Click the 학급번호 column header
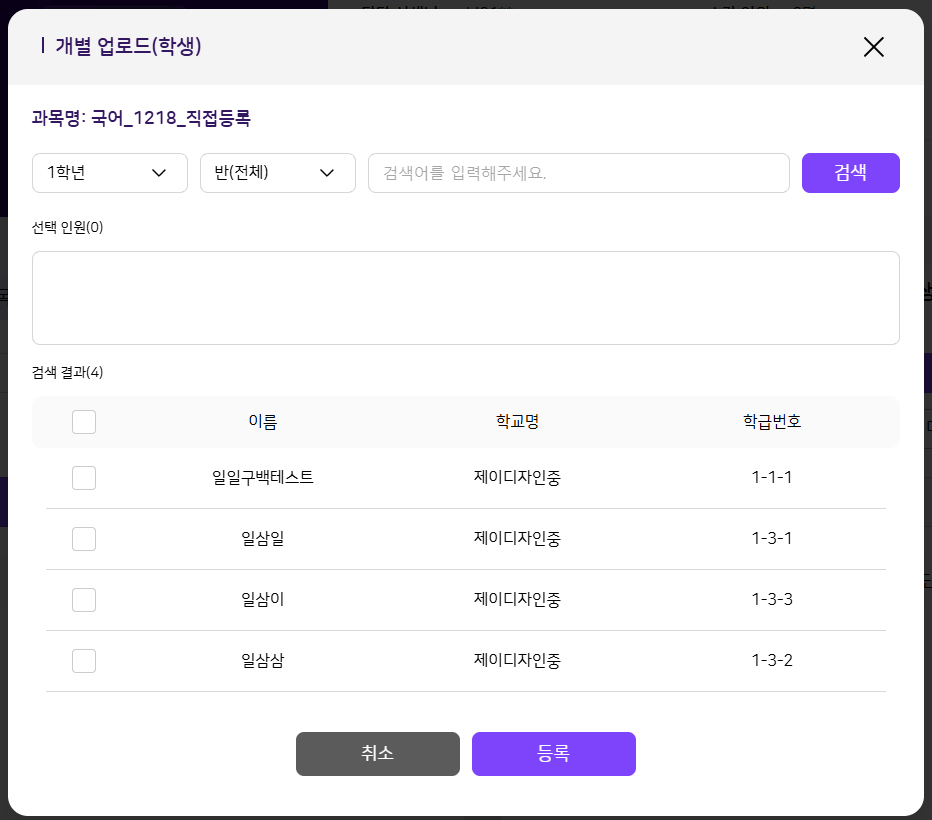The image size is (932, 820). pos(771,422)
